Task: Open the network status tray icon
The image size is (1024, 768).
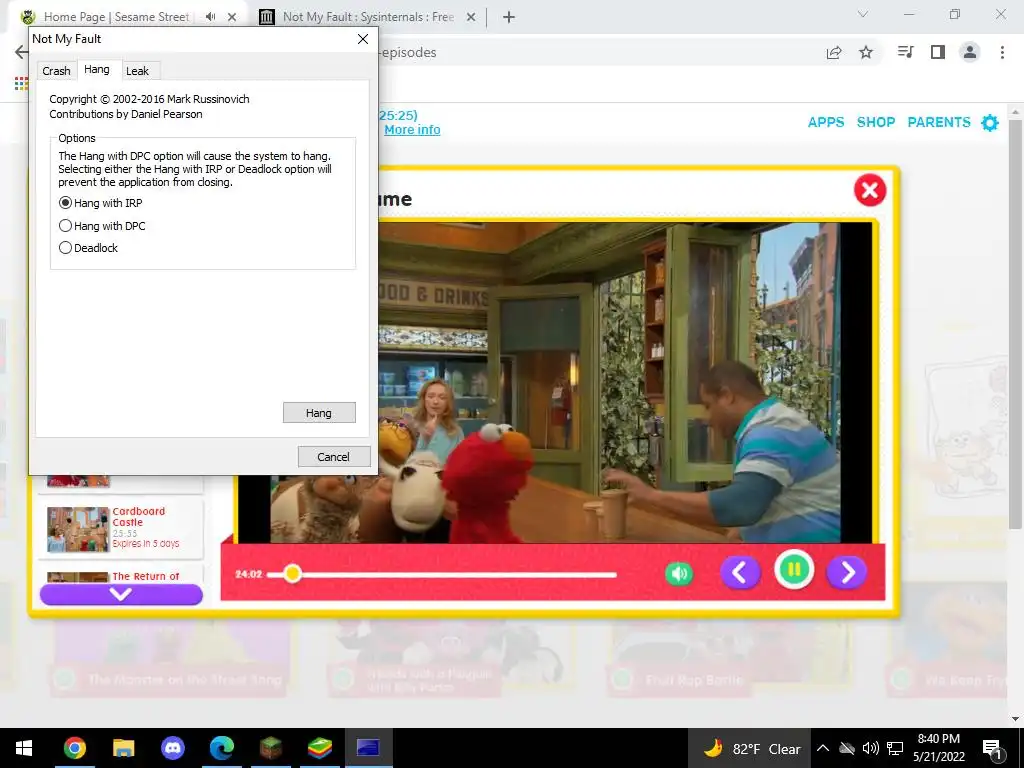Action: point(895,748)
